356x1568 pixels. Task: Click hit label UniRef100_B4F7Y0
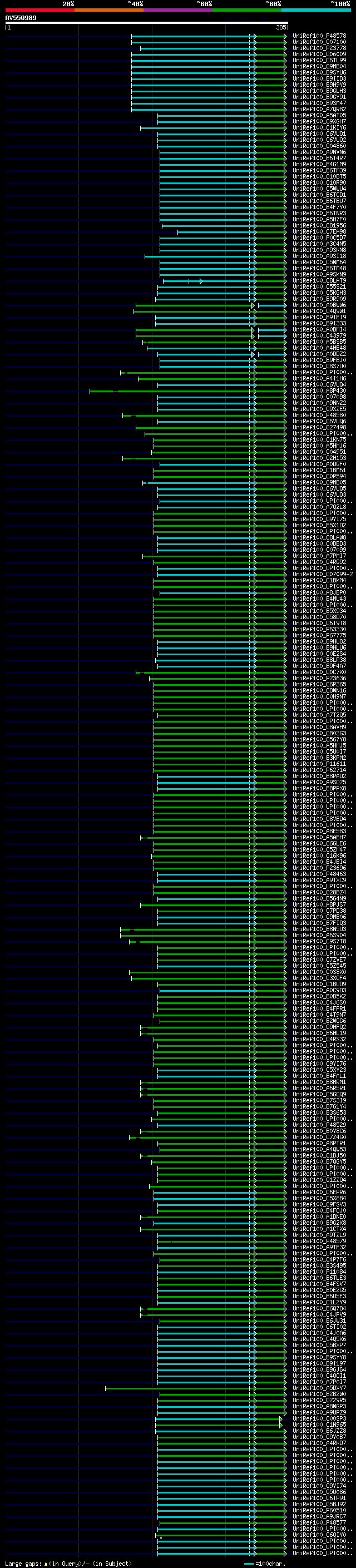coord(319,207)
